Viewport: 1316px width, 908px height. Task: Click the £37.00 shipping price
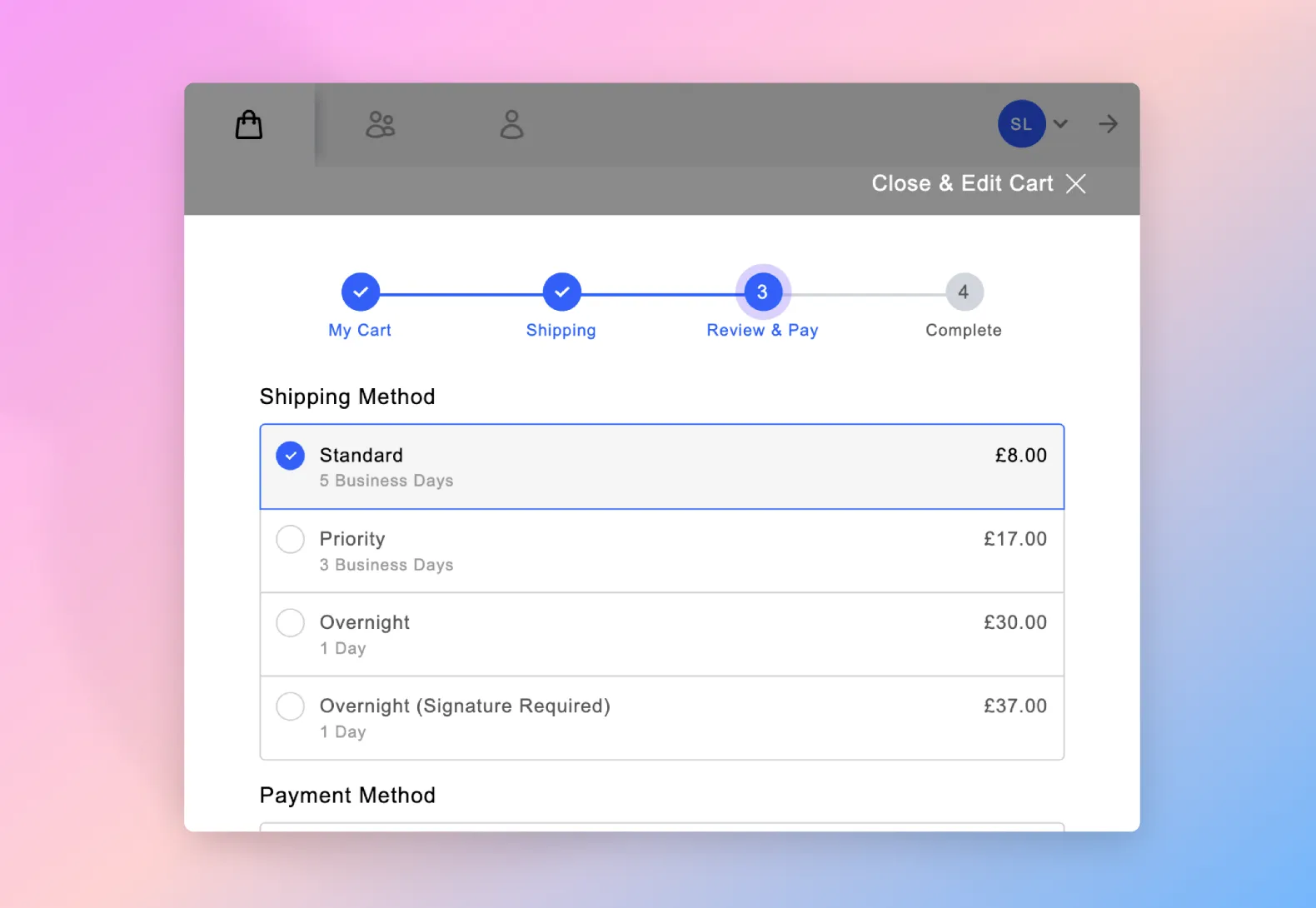pyautogui.click(x=1015, y=706)
